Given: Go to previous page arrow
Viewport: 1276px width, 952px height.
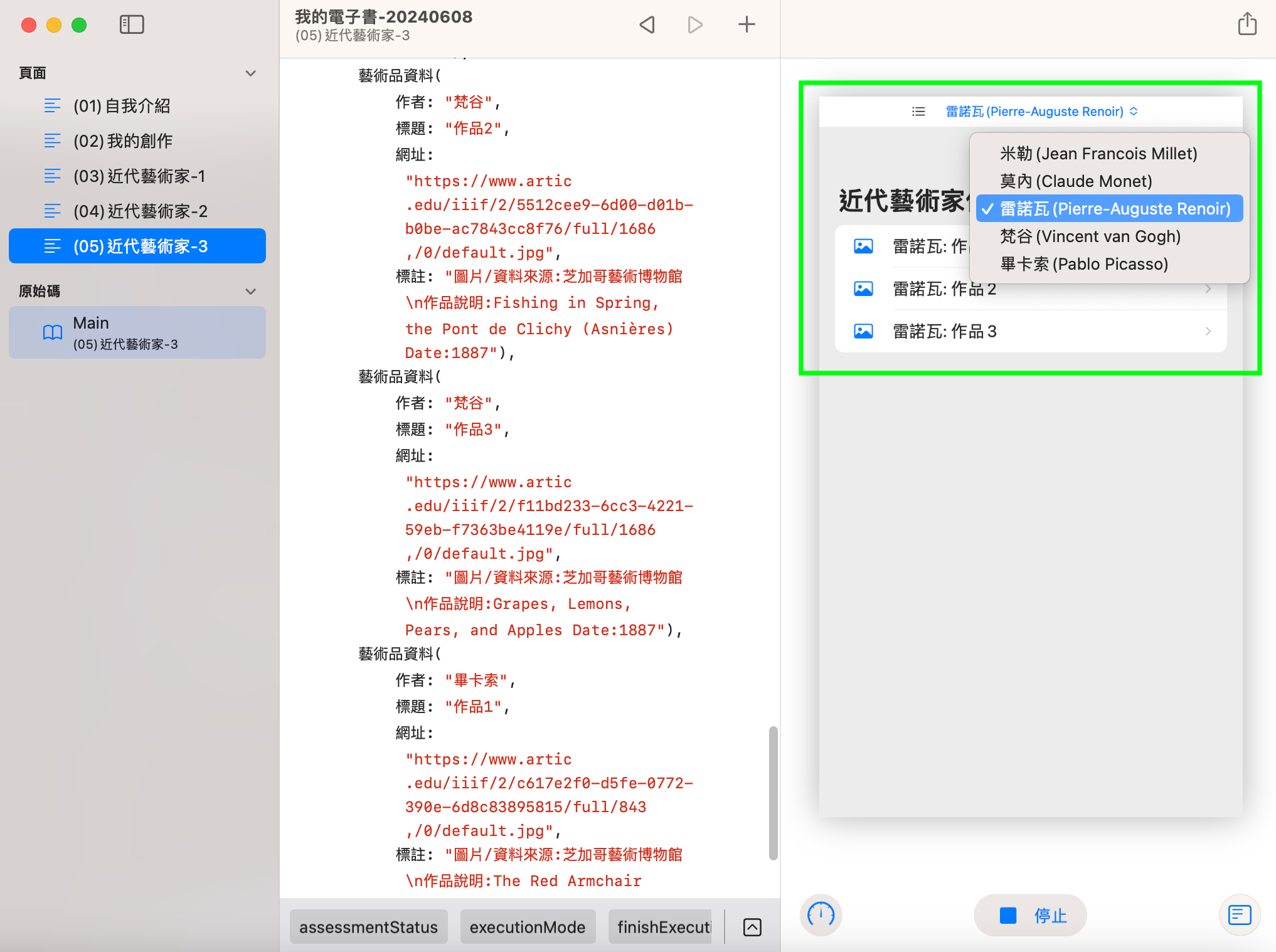Looking at the screenshot, I should 647,24.
